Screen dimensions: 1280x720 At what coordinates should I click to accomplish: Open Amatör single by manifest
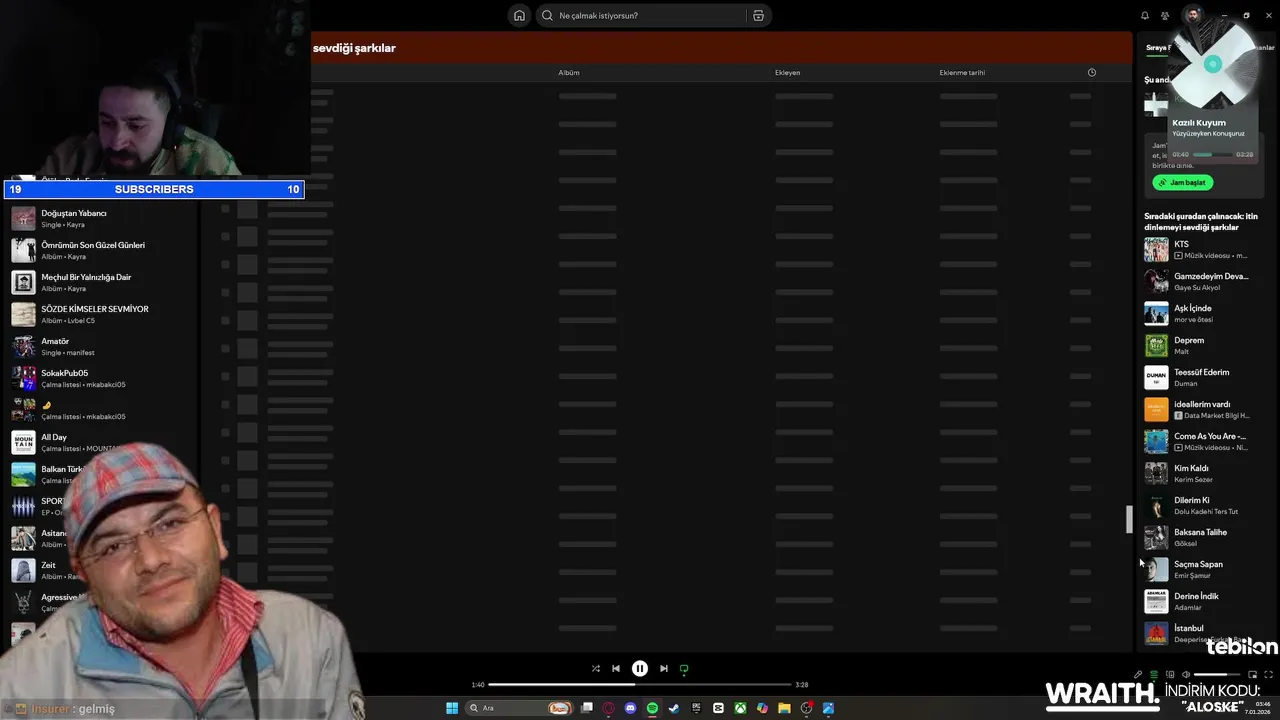click(100, 346)
